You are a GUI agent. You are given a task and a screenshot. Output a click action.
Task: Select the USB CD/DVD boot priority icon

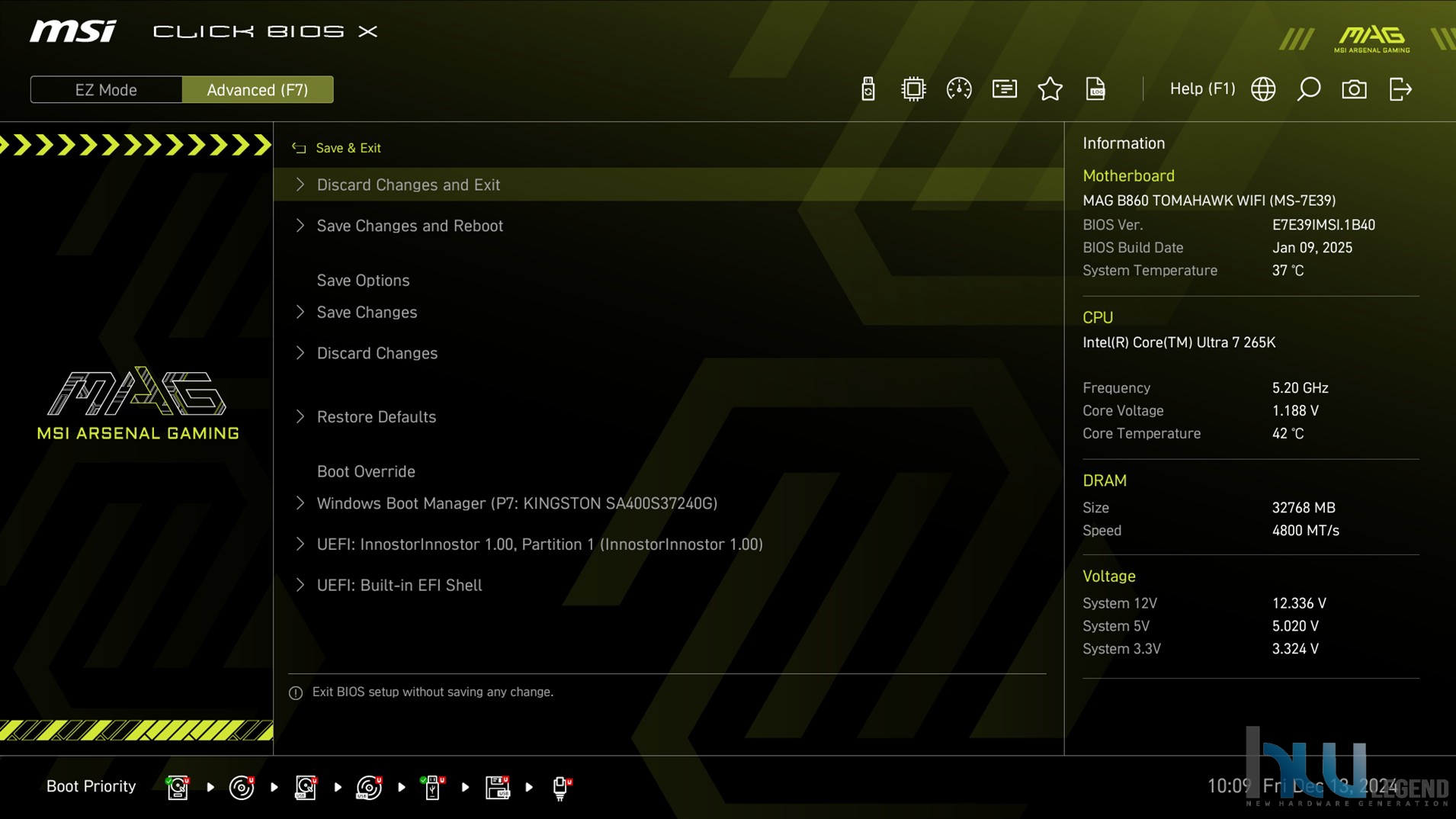[369, 787]
